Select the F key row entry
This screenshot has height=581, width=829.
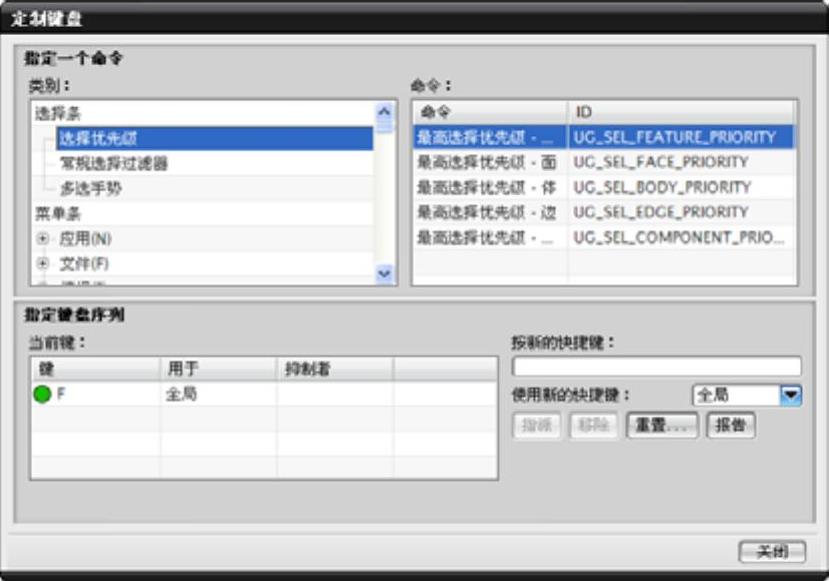[264, 394]
